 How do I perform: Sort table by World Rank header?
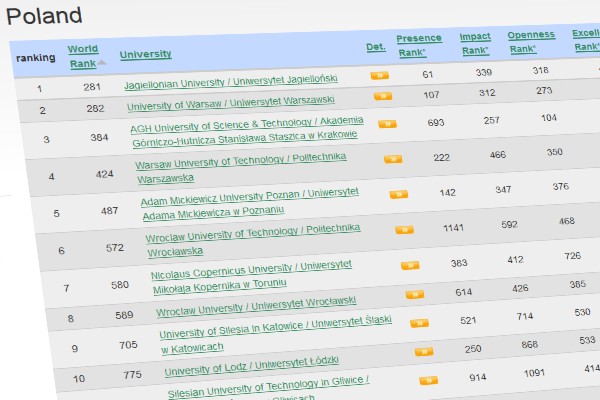[83, 56]
